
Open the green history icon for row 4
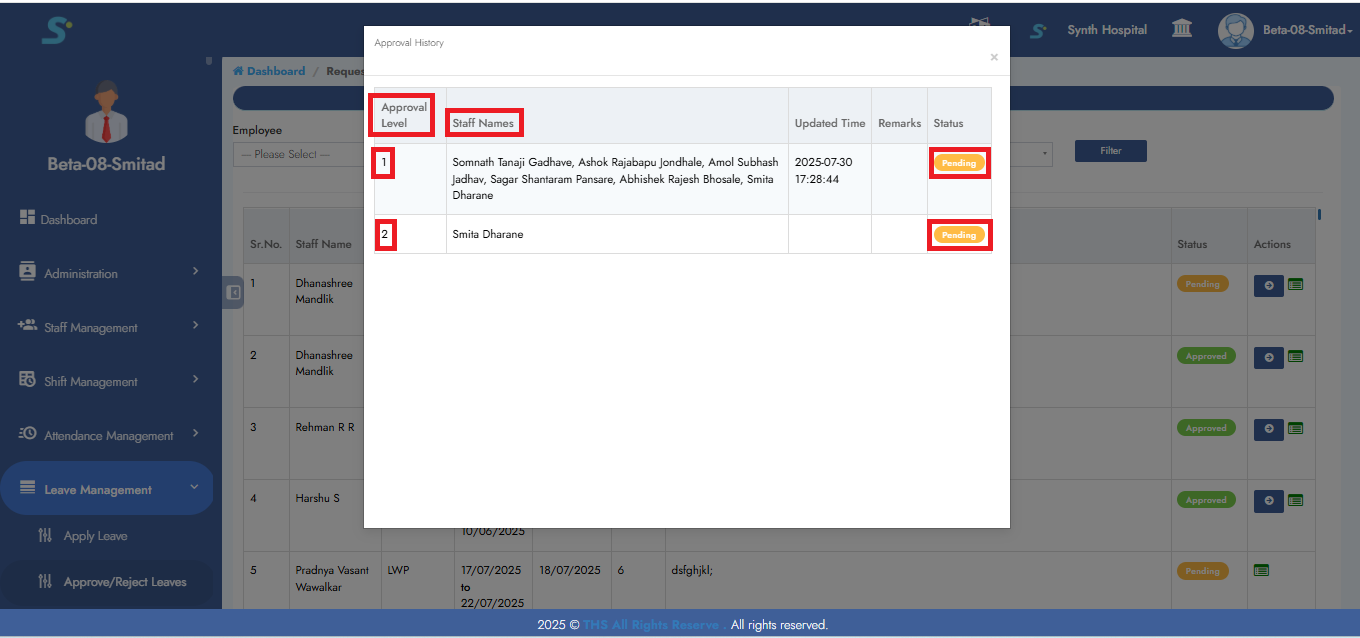pos(1296,500)
